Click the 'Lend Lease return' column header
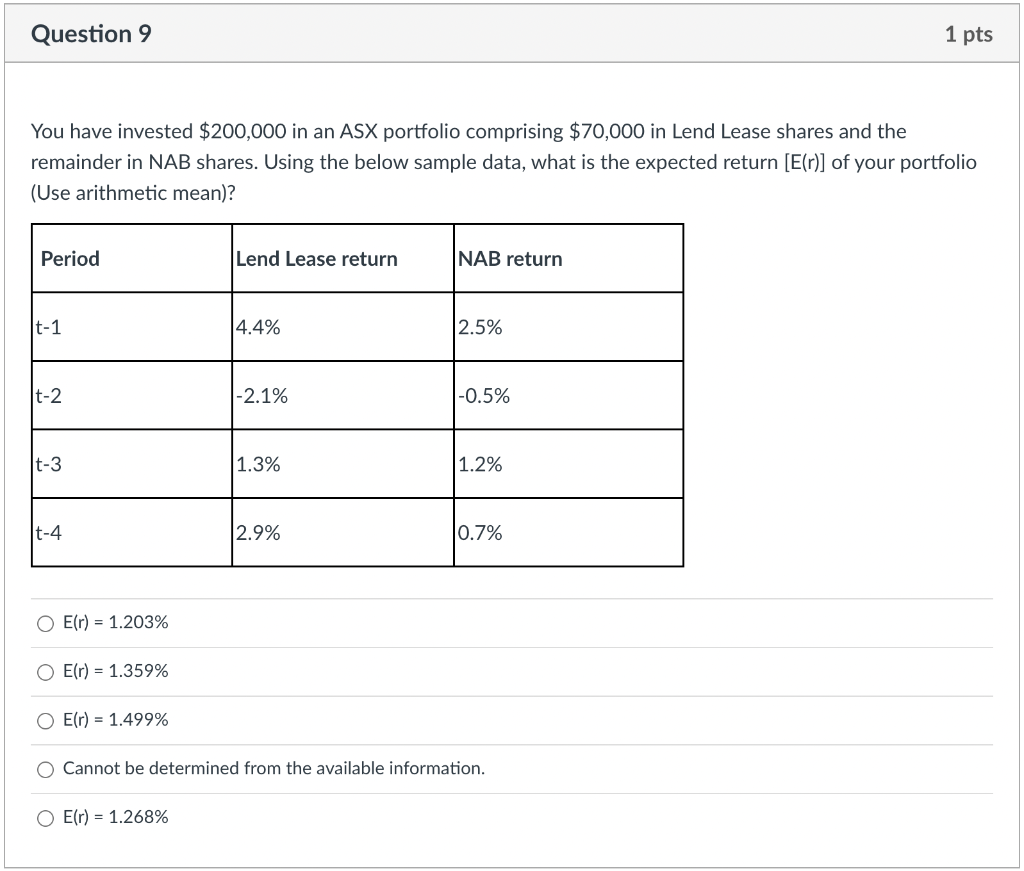Screen dimensions: 1024x871 [317, 259]
